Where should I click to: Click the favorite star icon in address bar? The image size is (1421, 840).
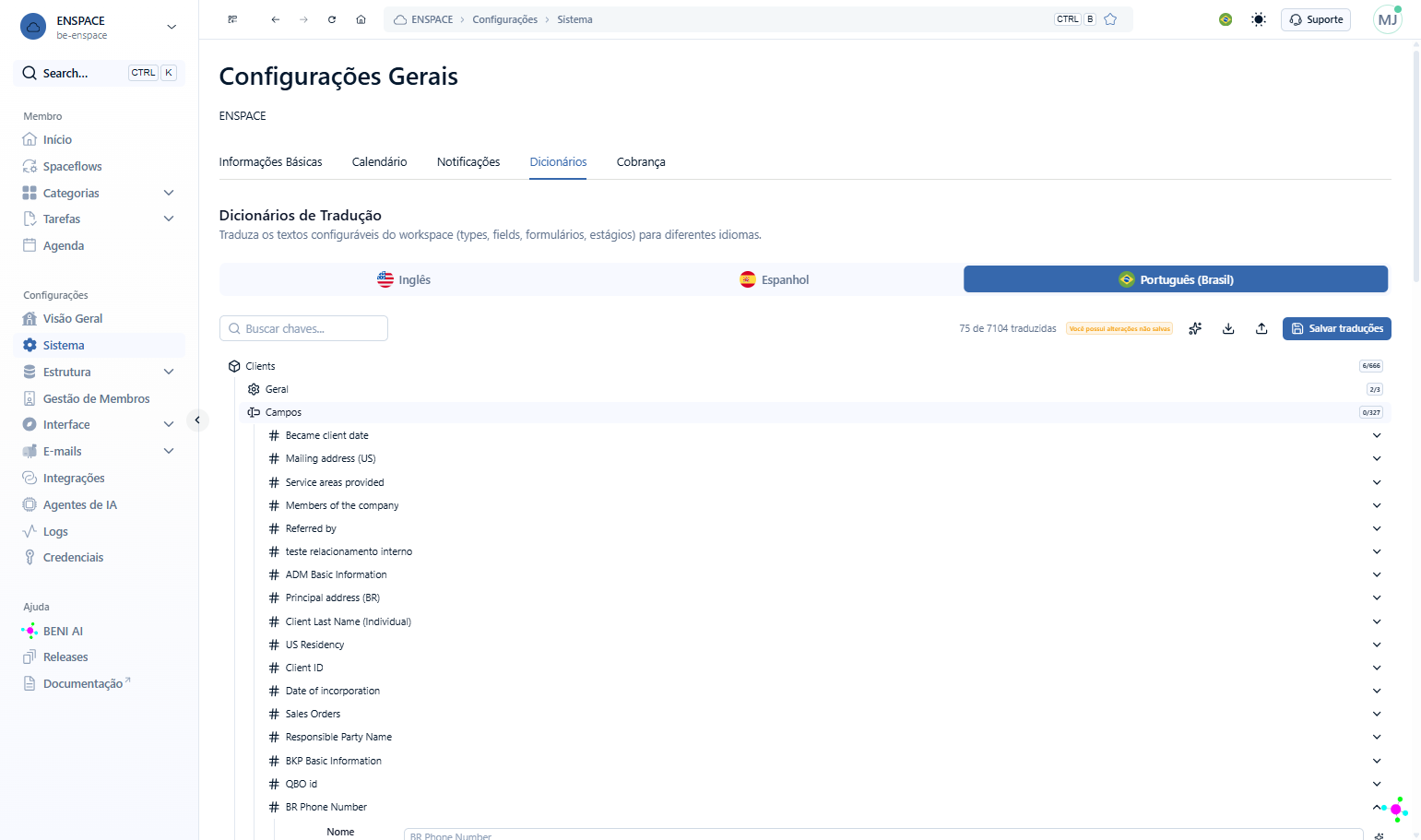coord(1110,19)
